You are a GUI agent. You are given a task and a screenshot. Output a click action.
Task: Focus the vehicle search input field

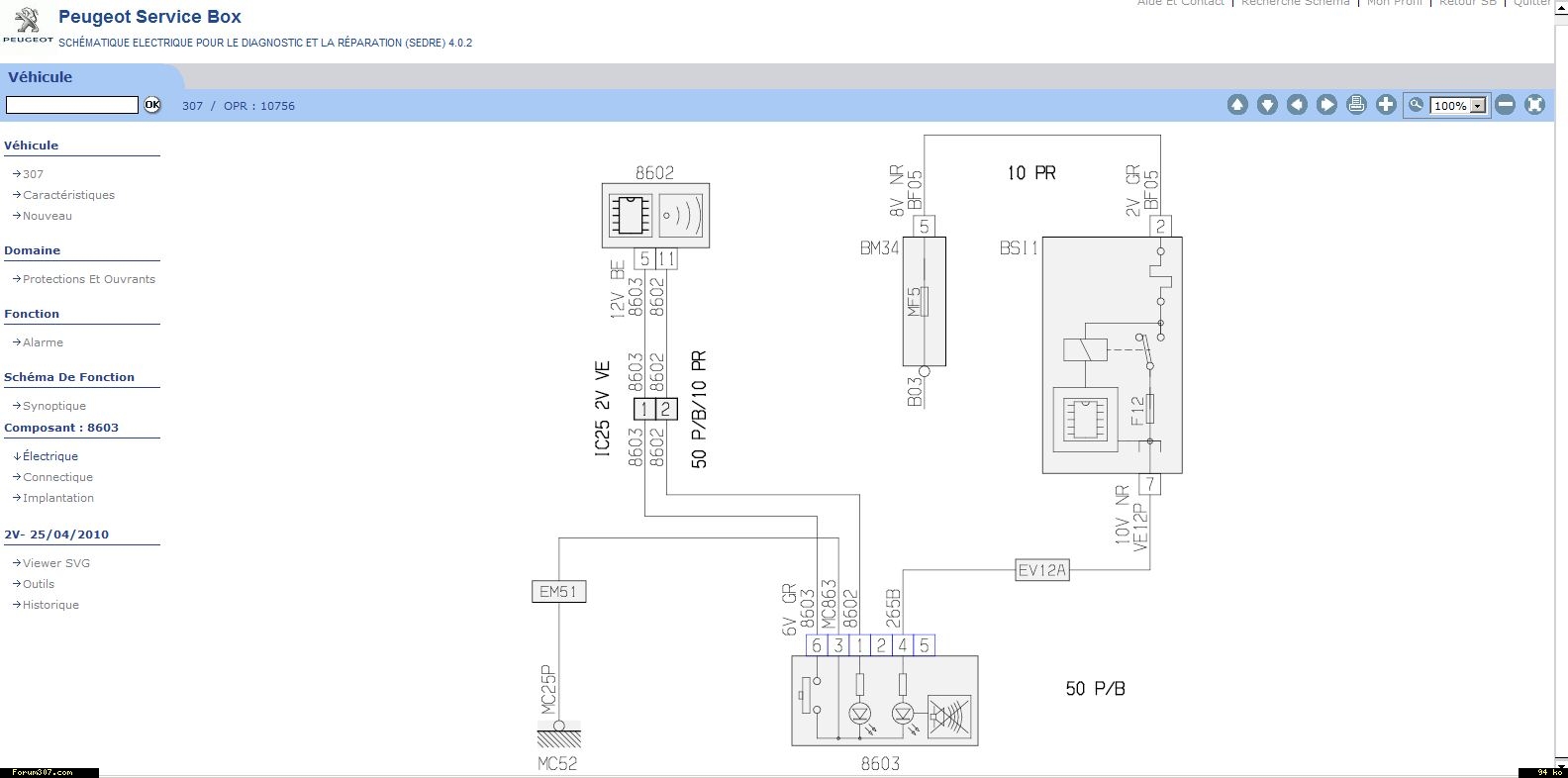pyautogui.click(x=72, y=105)
